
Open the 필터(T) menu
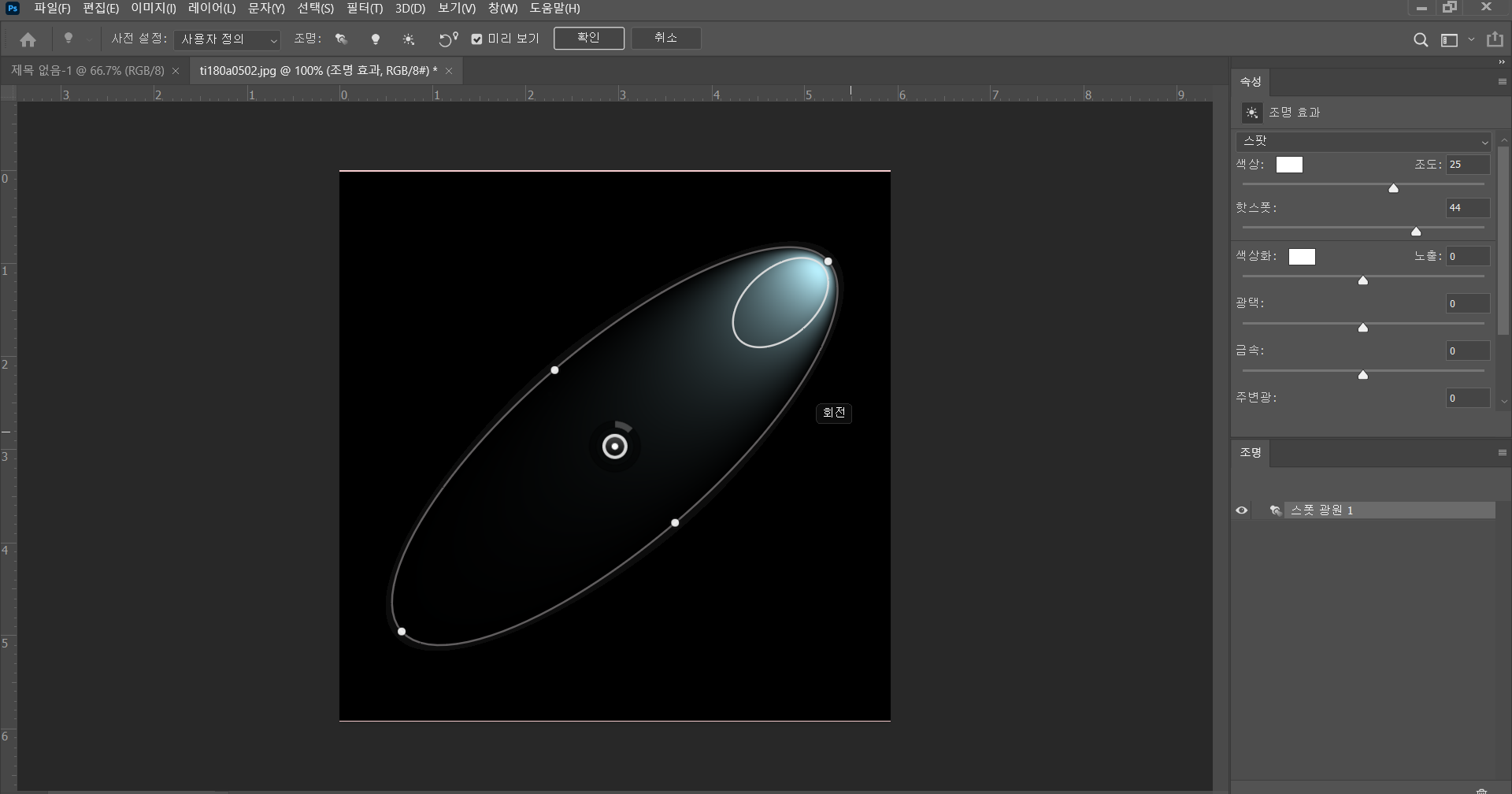pos(365,9)
